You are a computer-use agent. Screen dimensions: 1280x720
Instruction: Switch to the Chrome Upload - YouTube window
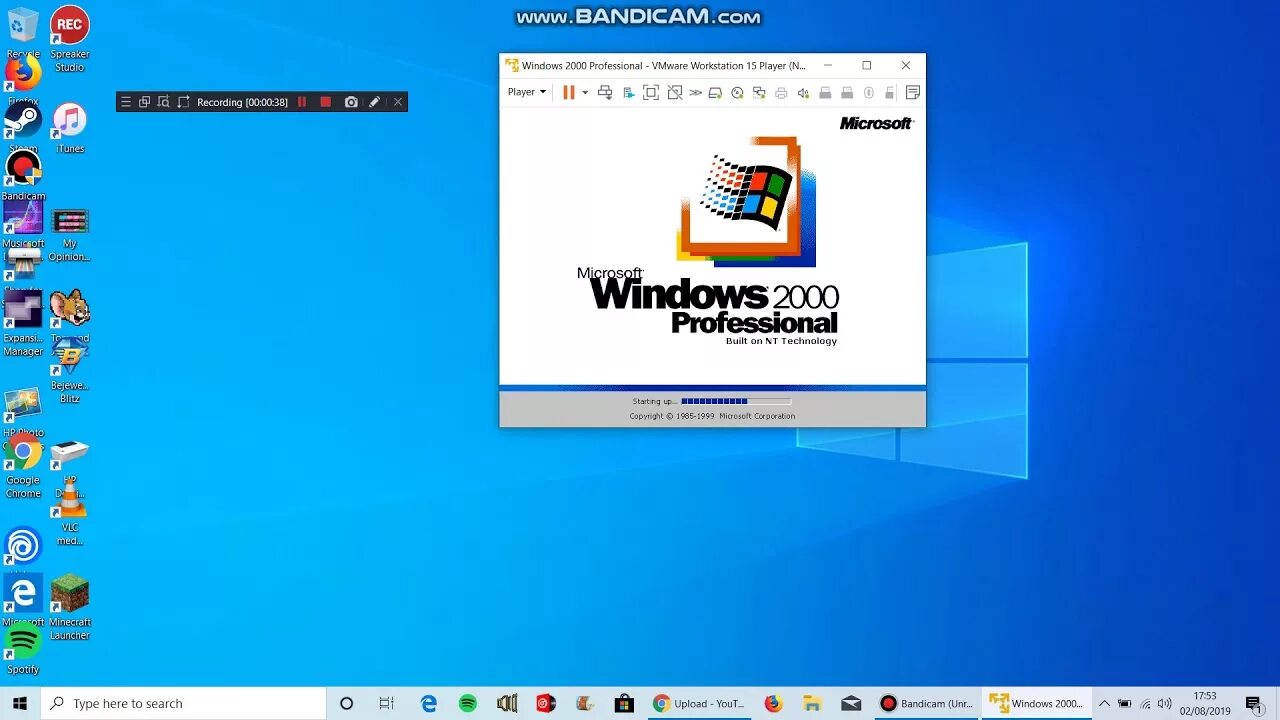(699, 703)
